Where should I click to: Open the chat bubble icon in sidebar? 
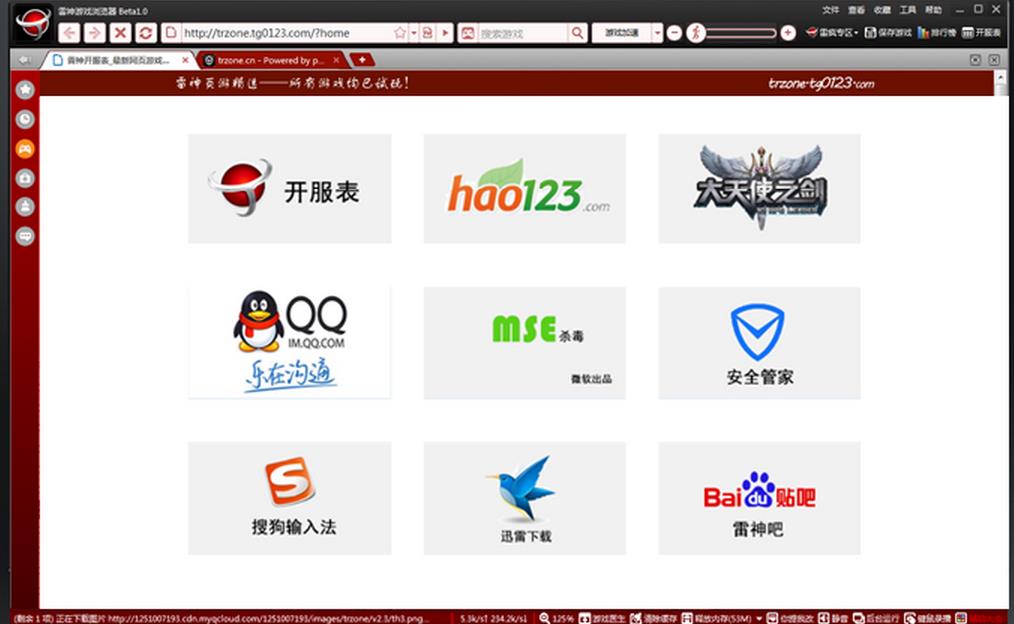[25, 237]
